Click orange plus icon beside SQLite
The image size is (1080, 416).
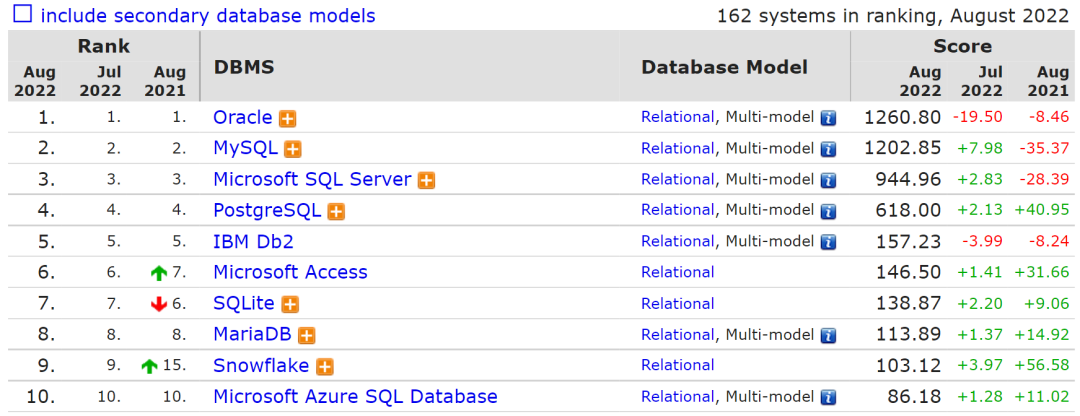point(290,304)
